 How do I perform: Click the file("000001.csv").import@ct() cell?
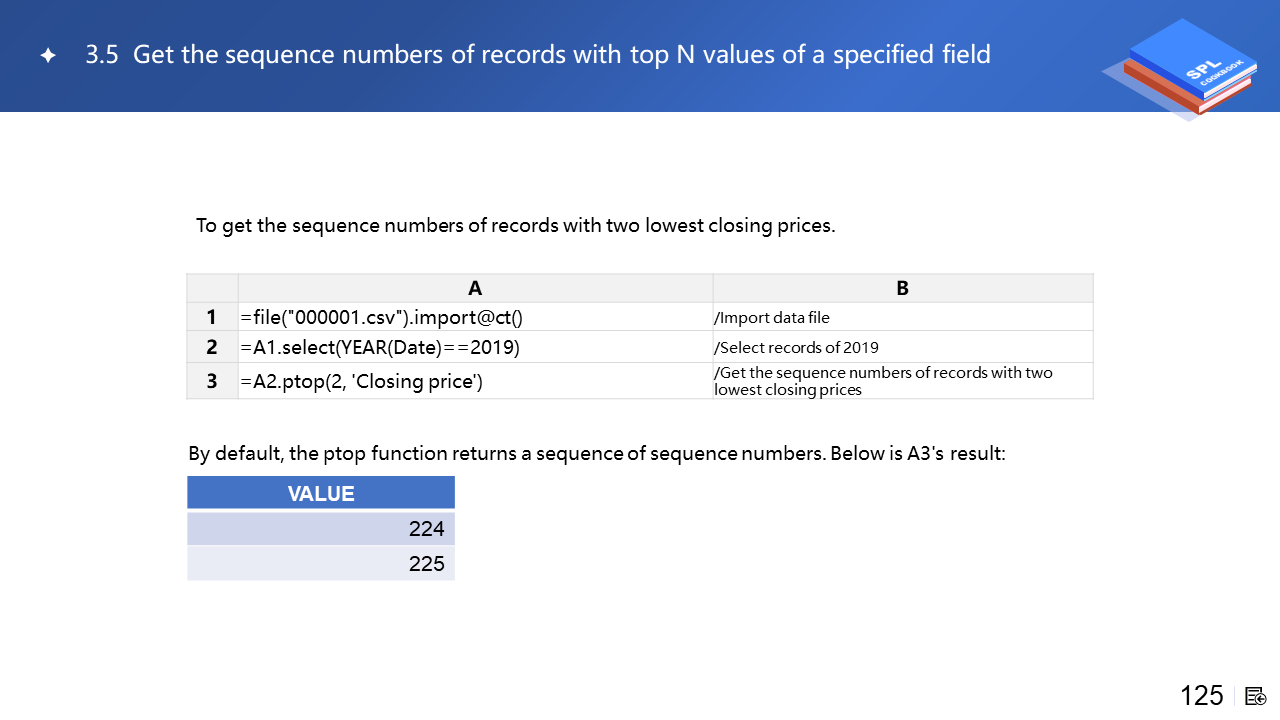coord(382,317)
